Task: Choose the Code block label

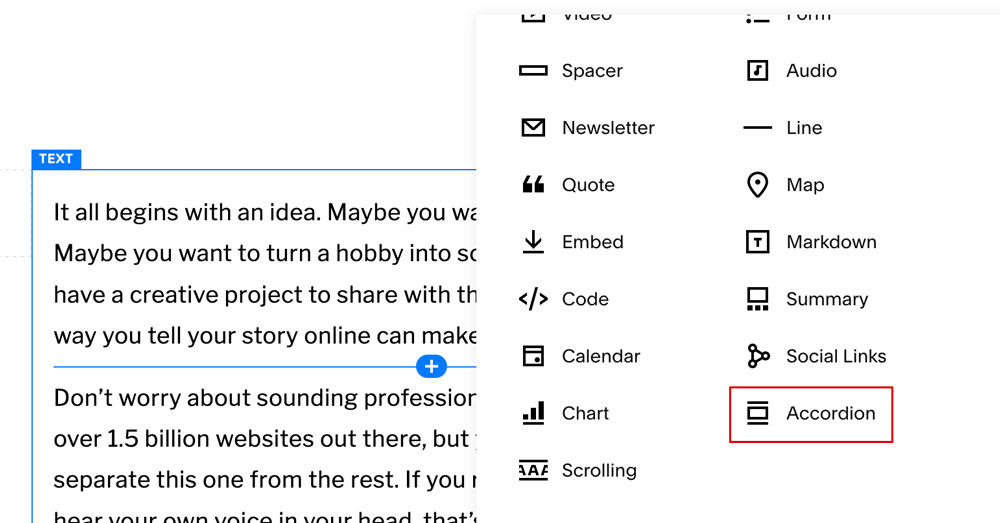Action: coord(585,299)
